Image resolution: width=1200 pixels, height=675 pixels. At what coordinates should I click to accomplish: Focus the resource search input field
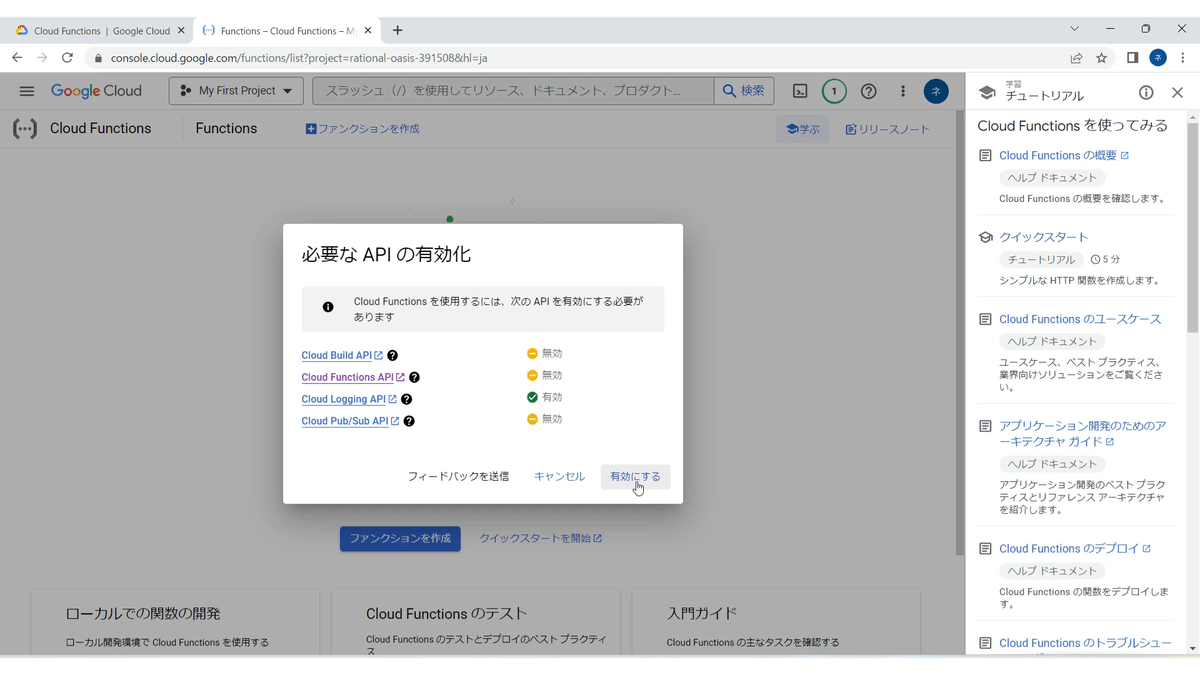click(x=514, y=91)
